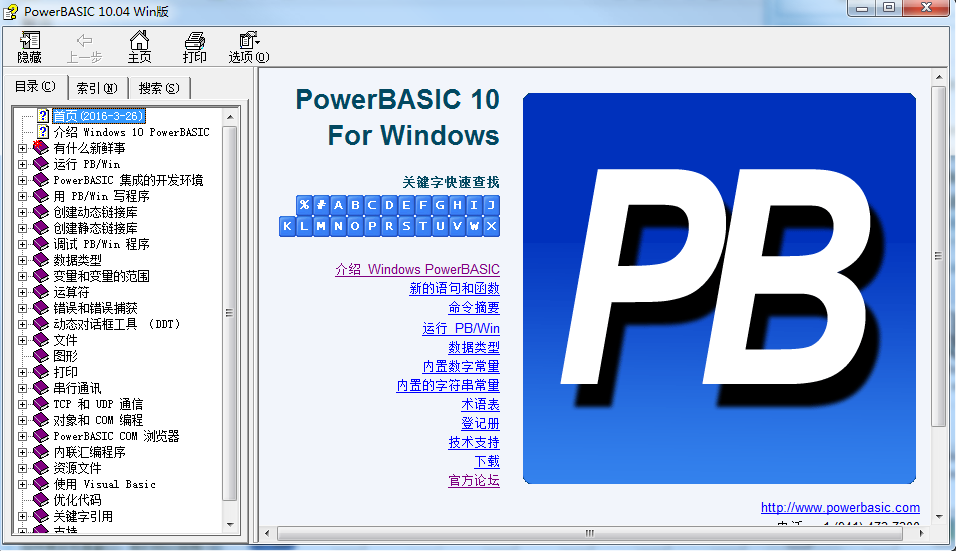Jump to keyword letter C
This screenshot has width=956, height=551.
(372, 205)
